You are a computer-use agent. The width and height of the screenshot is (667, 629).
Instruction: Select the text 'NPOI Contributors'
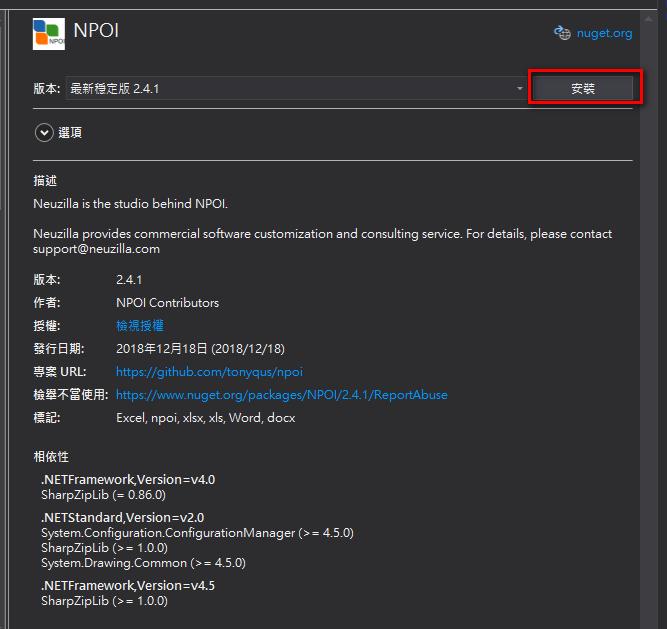coord(168,303)
